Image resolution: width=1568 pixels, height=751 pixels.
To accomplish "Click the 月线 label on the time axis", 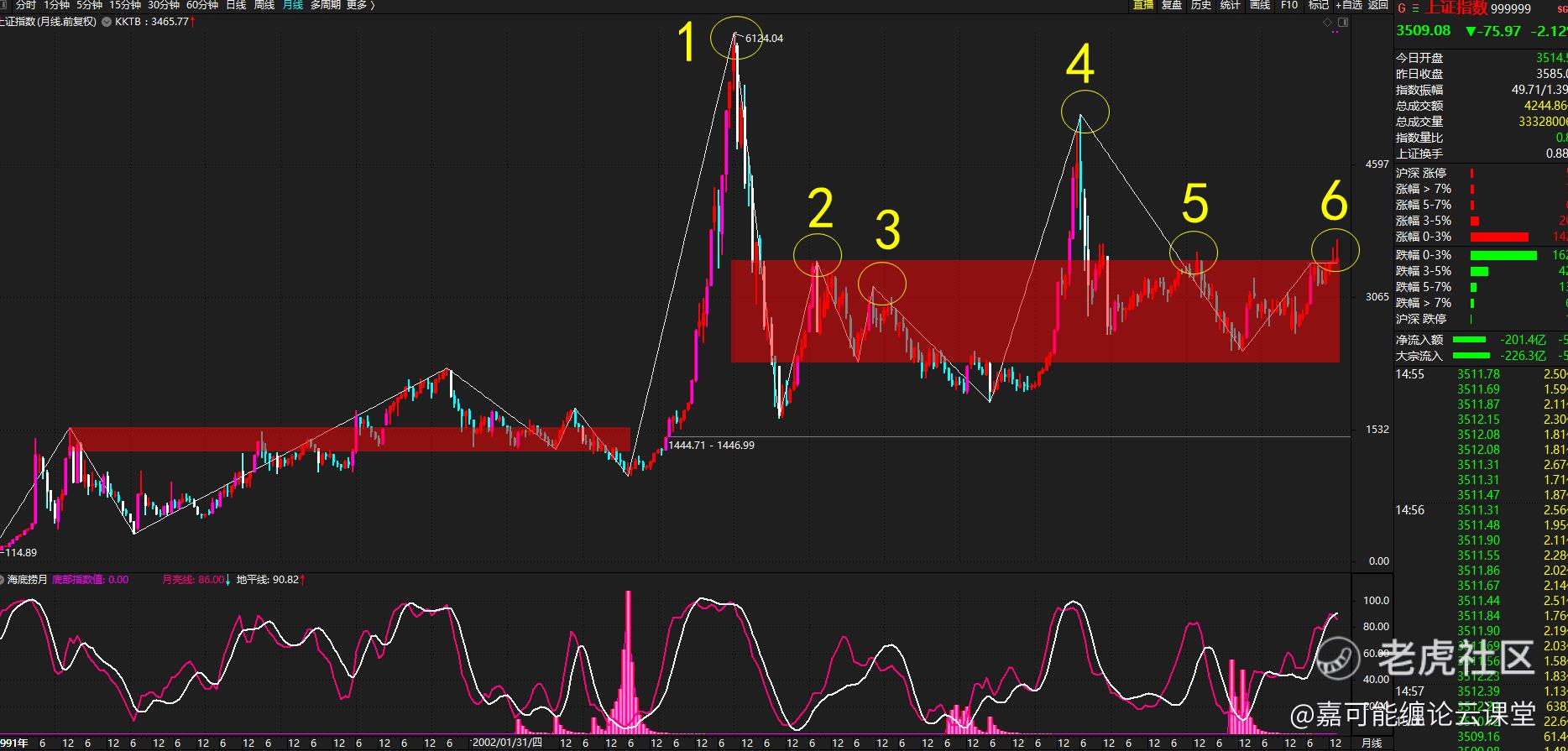I will click(x=1372, y=743).
